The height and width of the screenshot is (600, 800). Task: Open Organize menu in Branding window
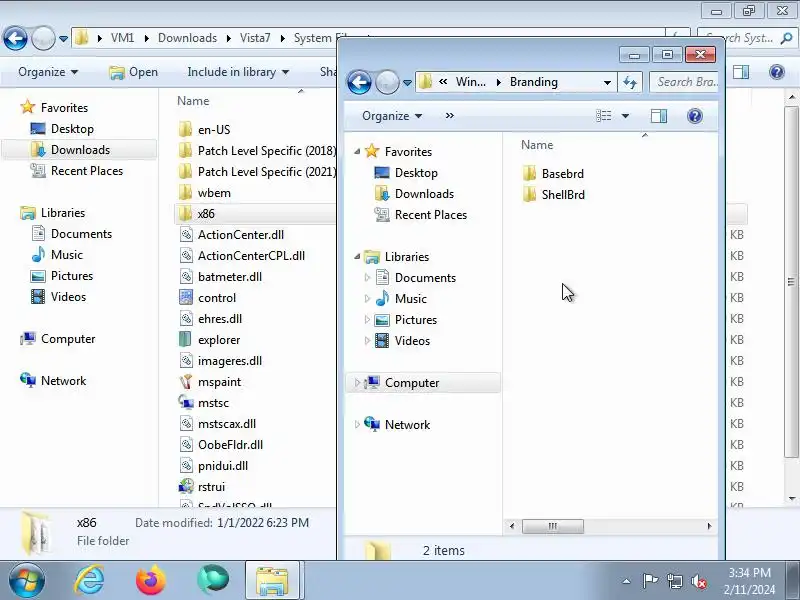pyautogui.click(x=392, y=116)
